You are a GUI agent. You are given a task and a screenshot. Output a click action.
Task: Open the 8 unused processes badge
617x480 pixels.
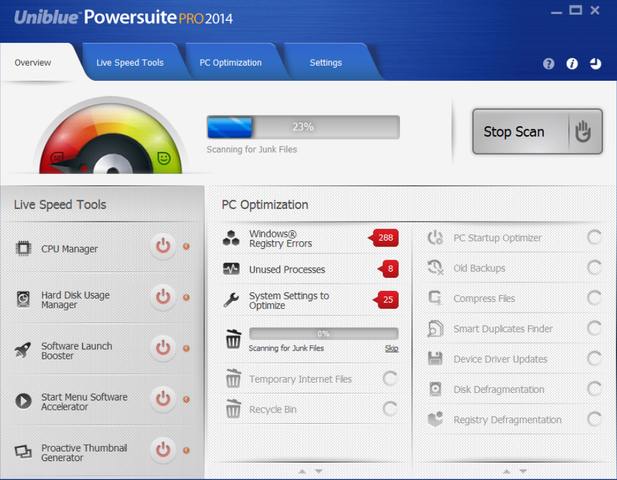388,269
